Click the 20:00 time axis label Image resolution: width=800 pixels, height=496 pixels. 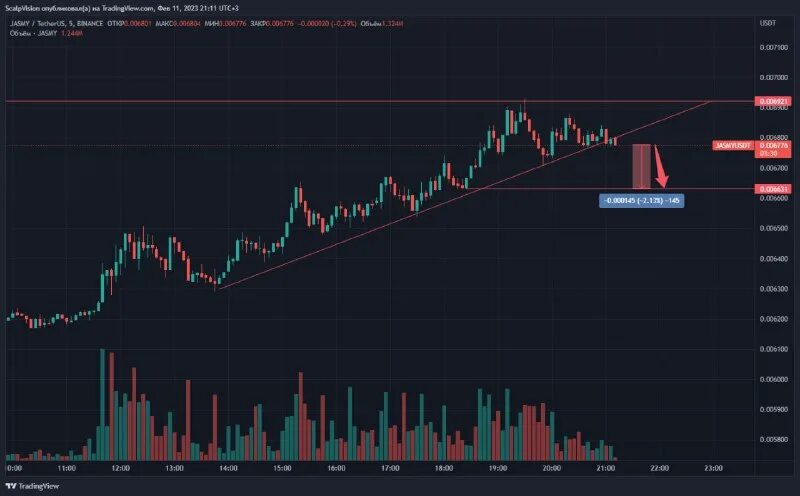[552, 468]
